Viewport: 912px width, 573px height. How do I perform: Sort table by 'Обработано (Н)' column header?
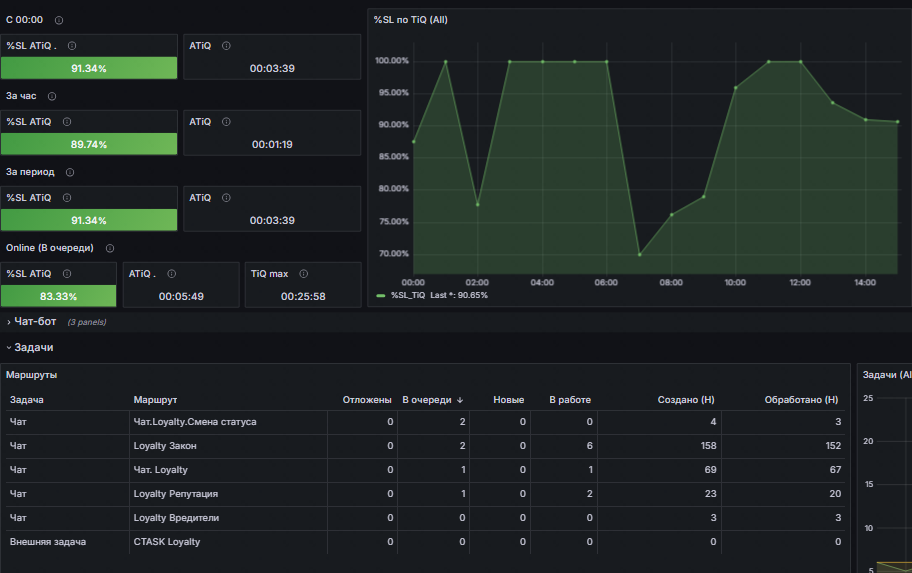pyautogui.click(x=801, y=400)
